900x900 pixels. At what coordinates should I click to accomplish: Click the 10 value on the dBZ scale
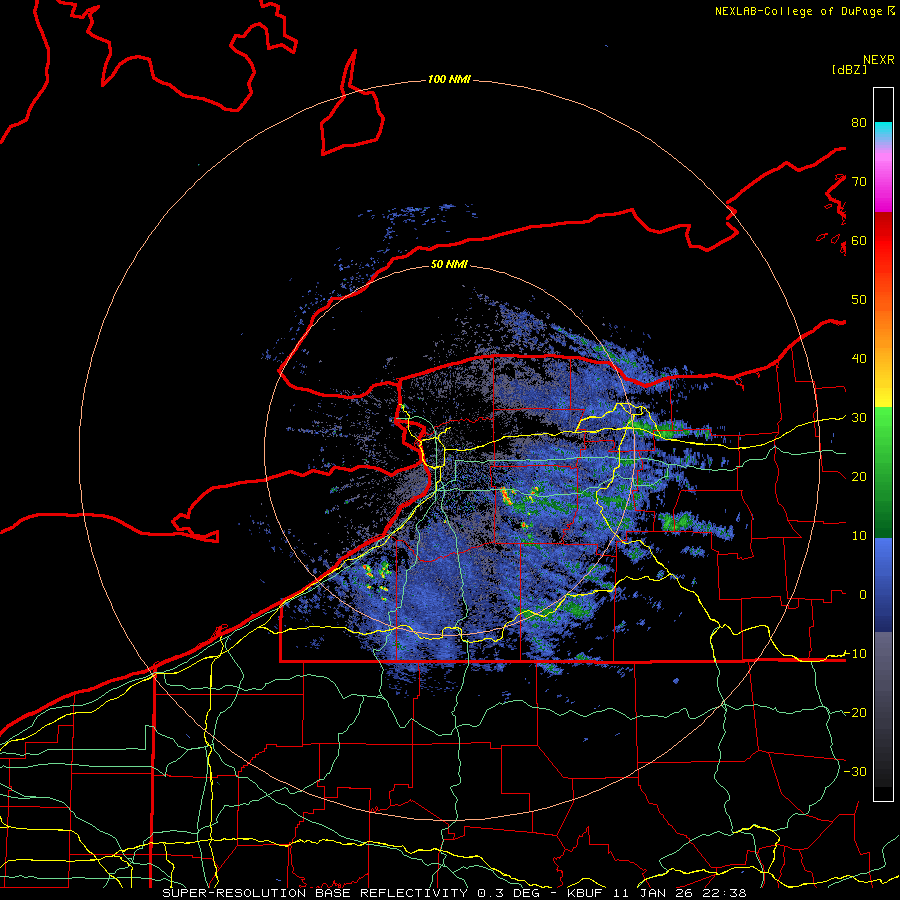(x=859, y=536)
